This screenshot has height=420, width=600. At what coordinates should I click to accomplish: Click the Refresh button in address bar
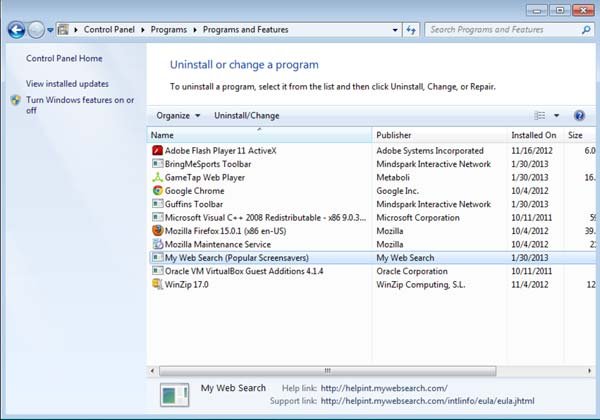pyautogui.click(x=411, y=30)
